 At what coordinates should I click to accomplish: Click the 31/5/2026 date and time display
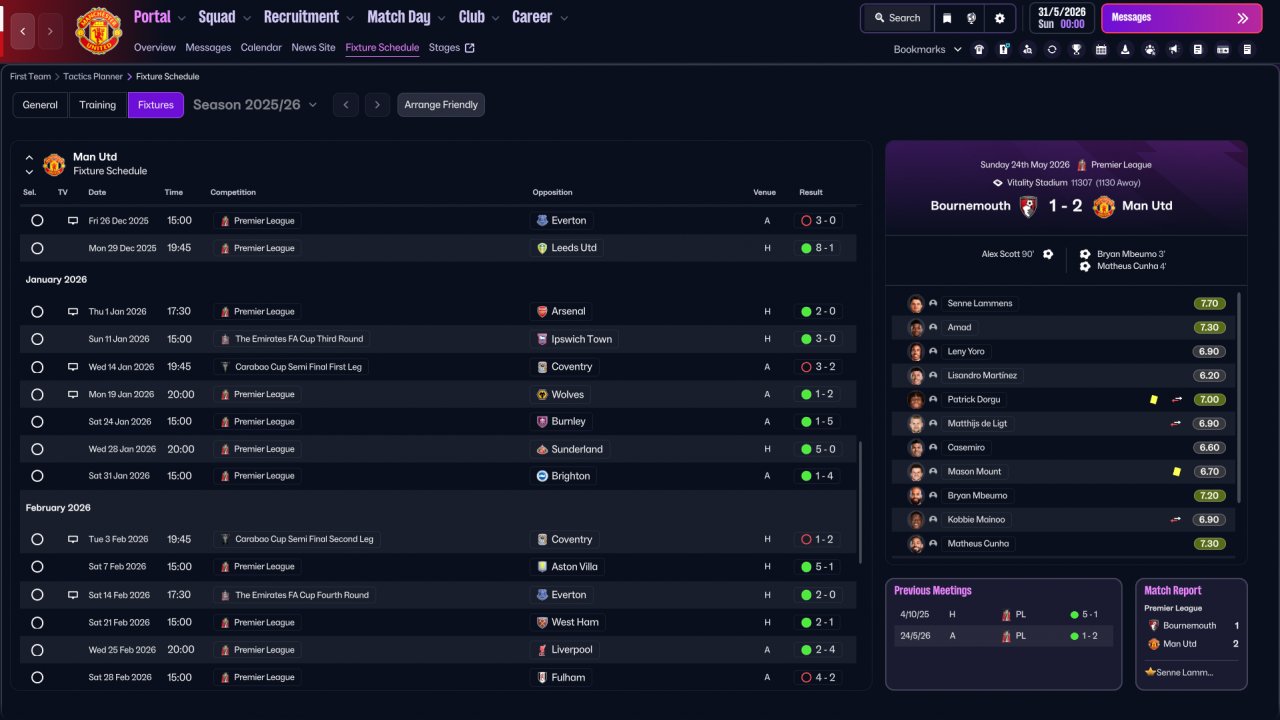click(1060, 18)
